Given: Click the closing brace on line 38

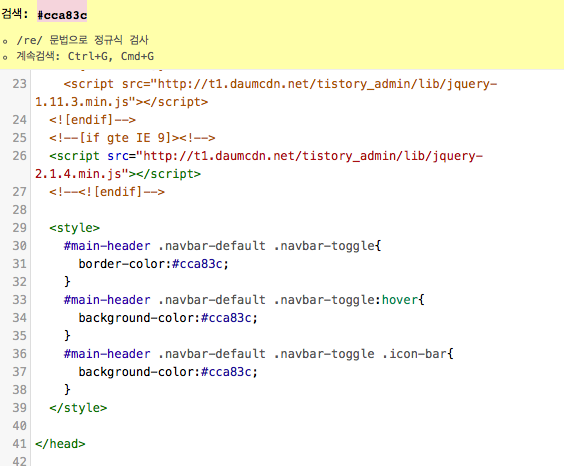Looking at the screenshot, I should click(x=67, y=389).
